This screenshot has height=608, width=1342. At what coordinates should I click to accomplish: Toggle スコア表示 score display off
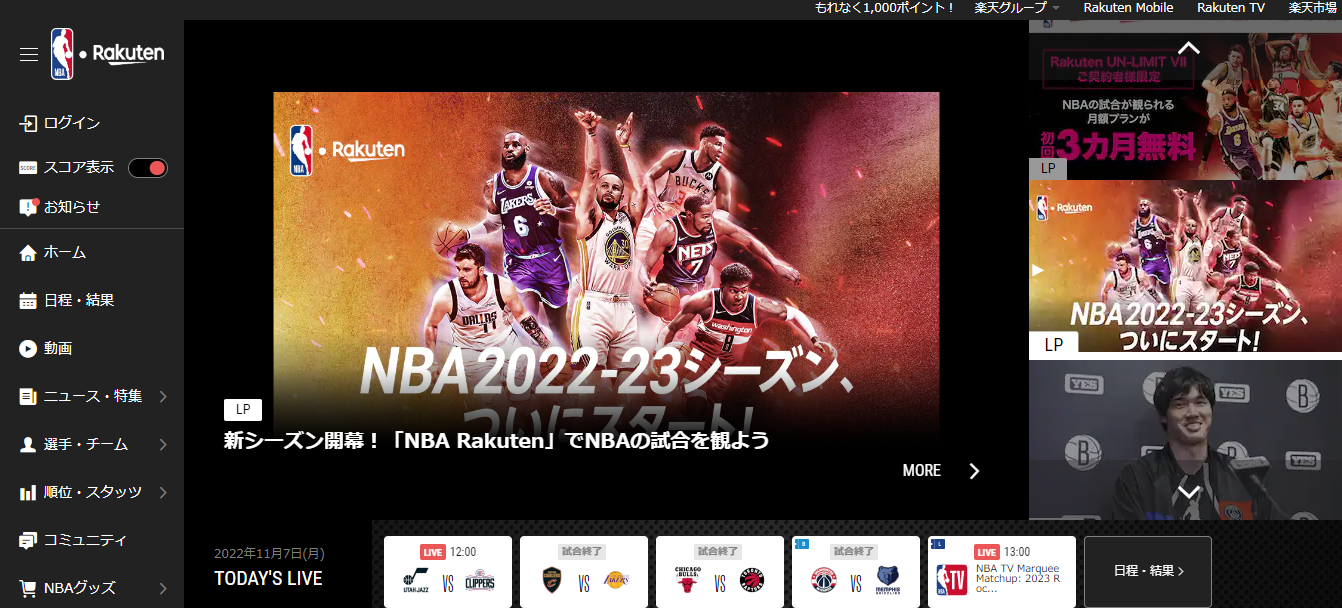coord(147,167)
